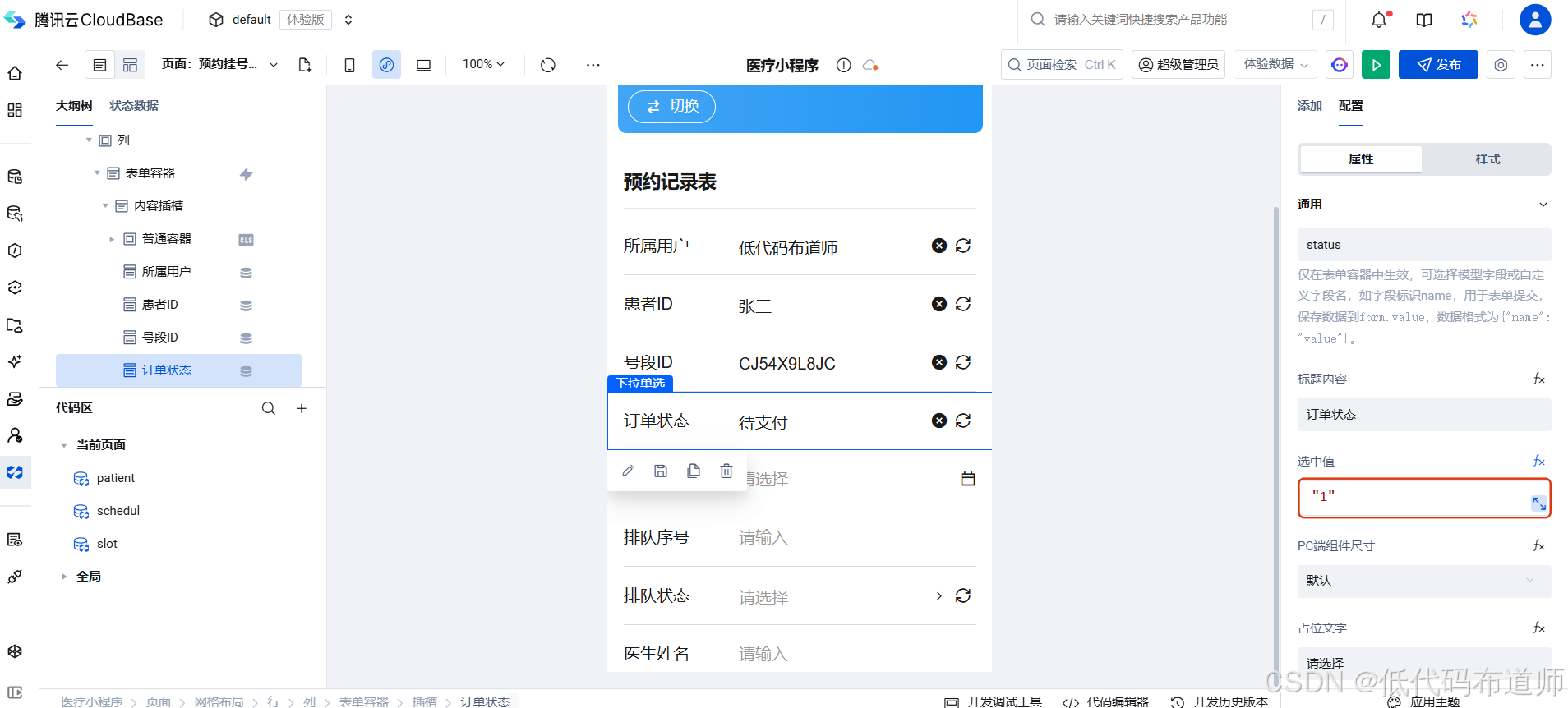
Task: Collapse the 通用 section
Action: click(1543, 205)
